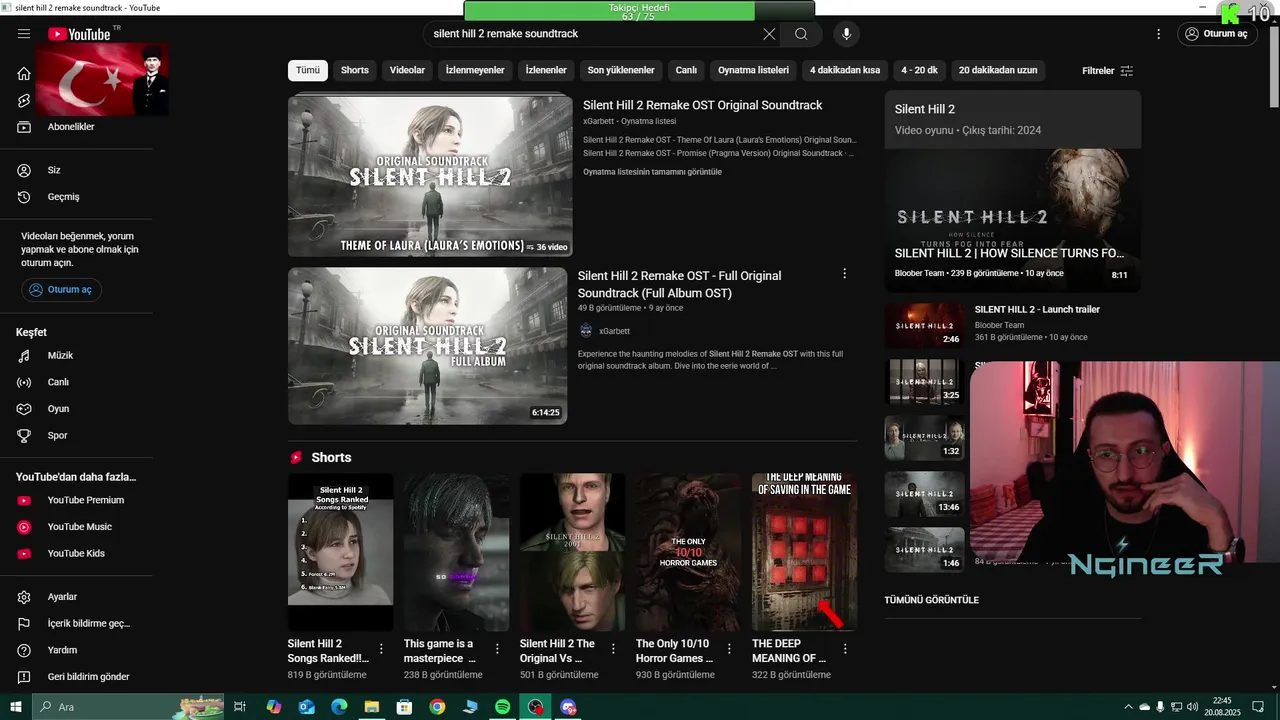Open options for THE DEEP MEANING OF short

[845, 649]
